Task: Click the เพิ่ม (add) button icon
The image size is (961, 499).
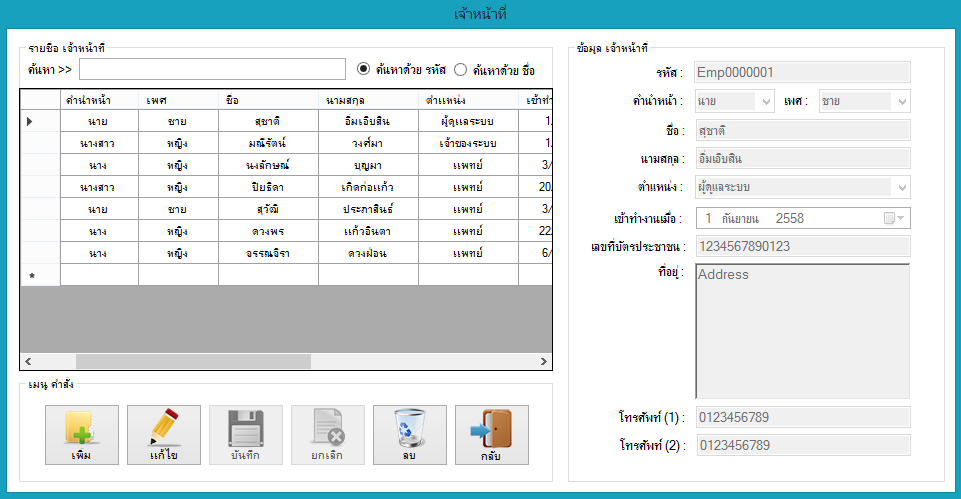Action: (x=82, y=435)
